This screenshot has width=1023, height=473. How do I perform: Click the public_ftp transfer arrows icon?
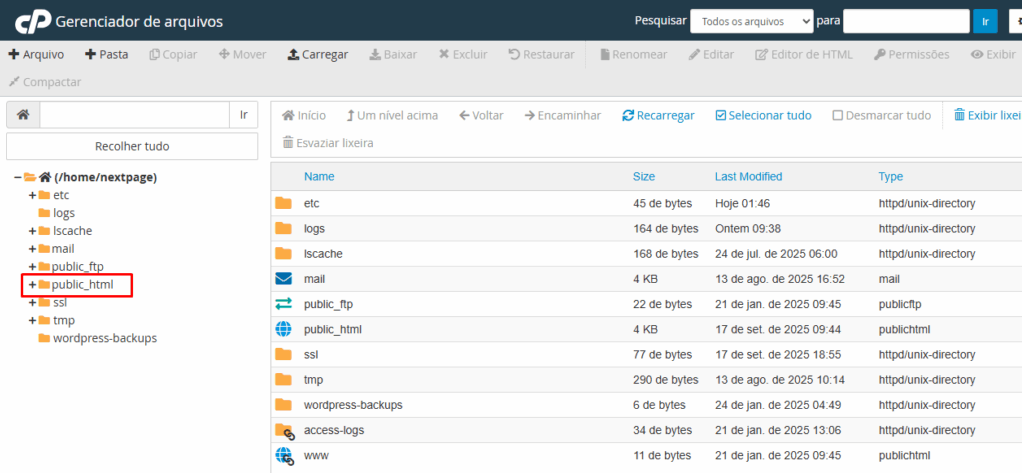click(283, 304)
